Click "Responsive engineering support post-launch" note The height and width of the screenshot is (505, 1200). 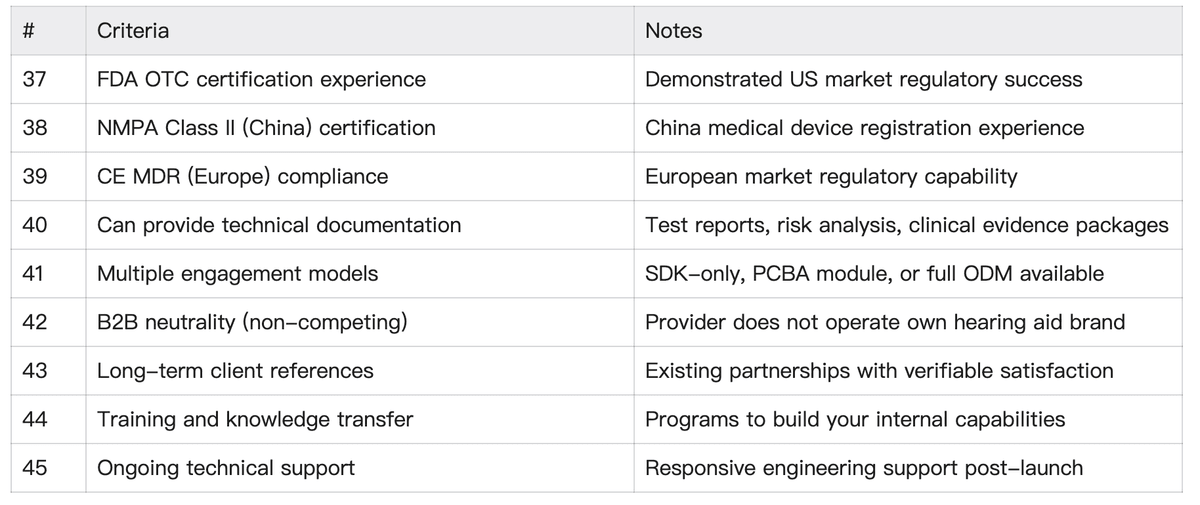(864, 468)
